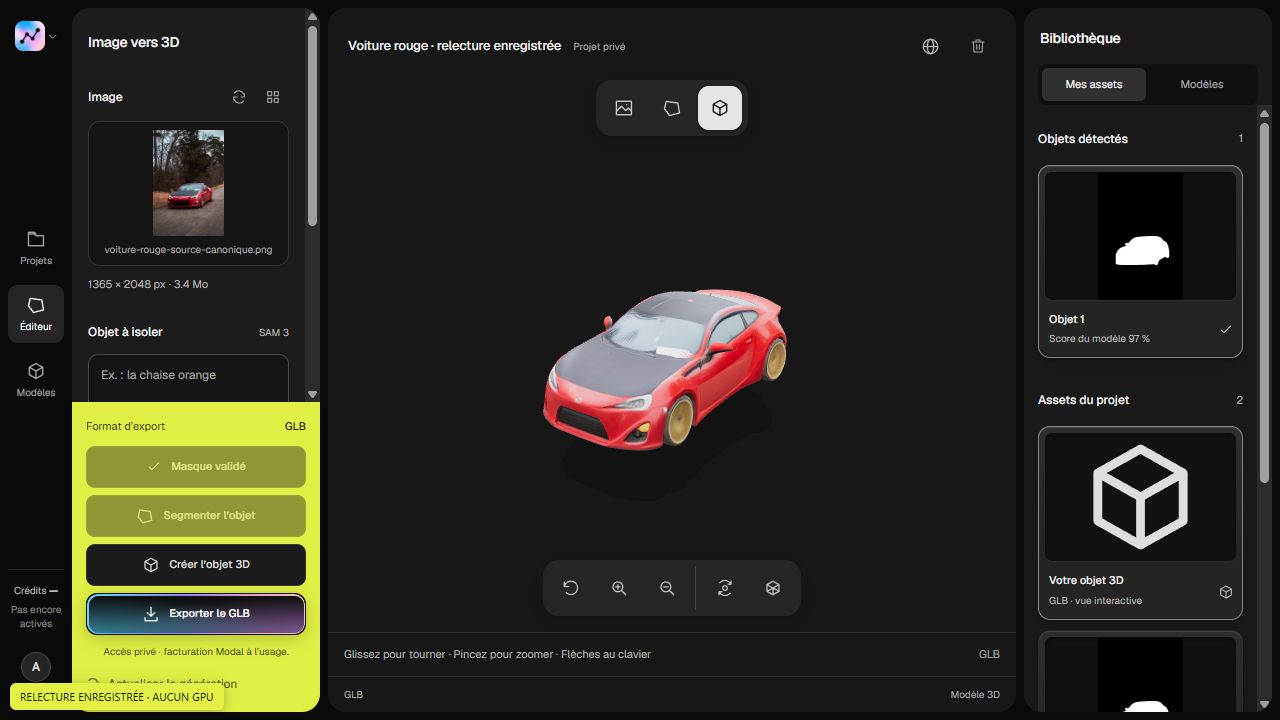Screen dimensions: 1280x720
Task: Switch to the 3D cube view tab
Action: (x=720, y=108)
